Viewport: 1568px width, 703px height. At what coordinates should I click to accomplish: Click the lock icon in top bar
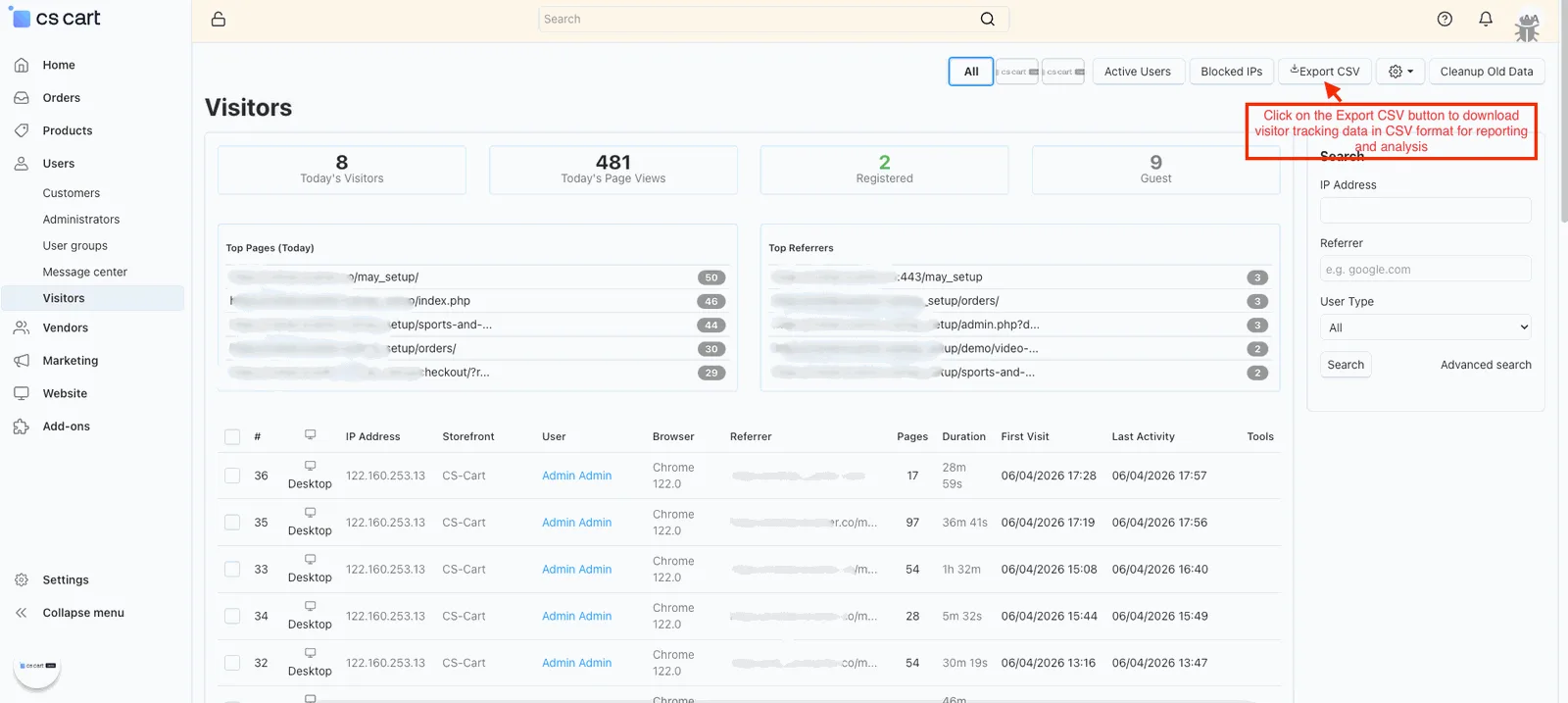219,19
